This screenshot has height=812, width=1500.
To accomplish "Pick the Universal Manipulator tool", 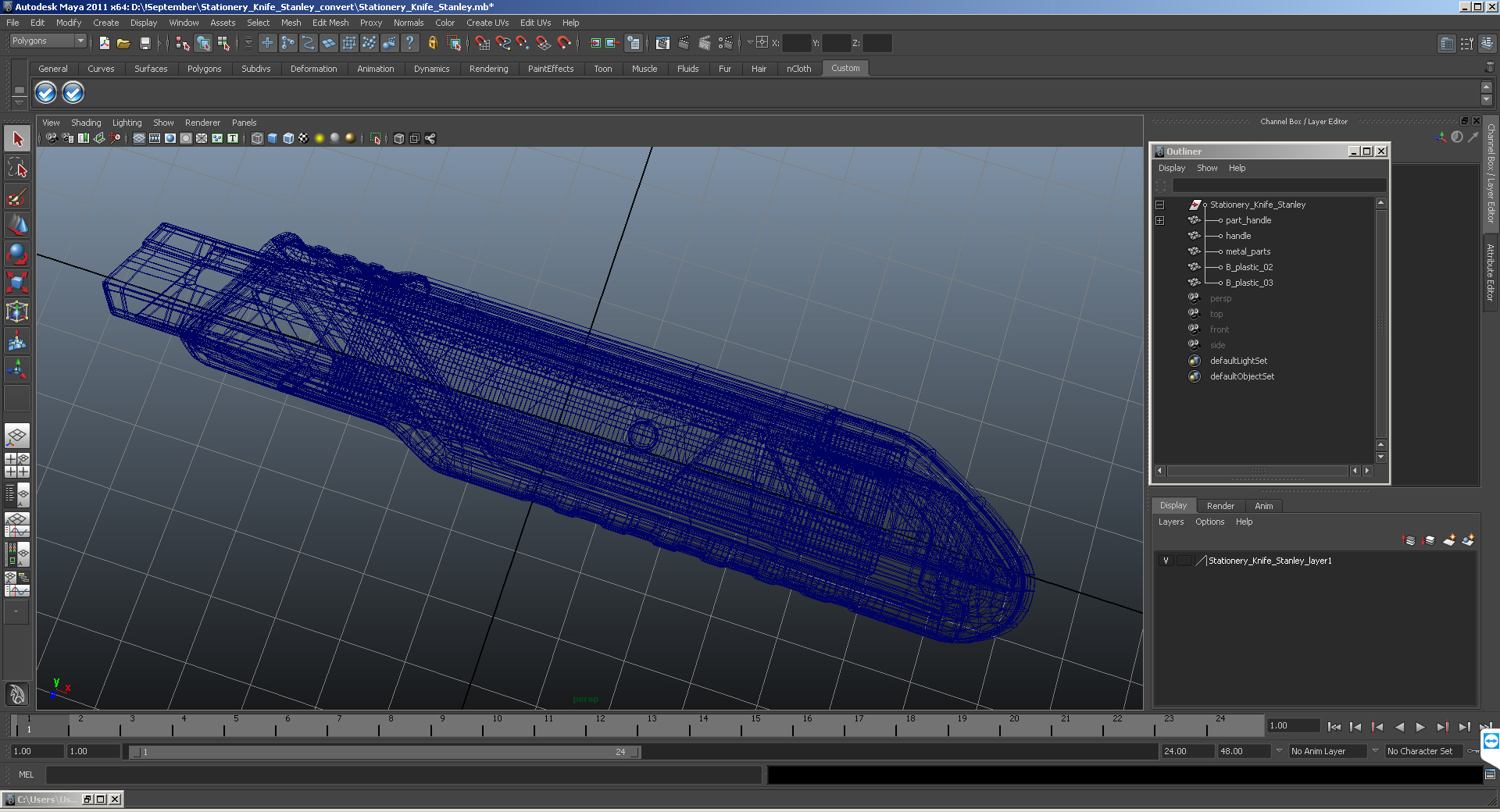I will coord(17,312).
